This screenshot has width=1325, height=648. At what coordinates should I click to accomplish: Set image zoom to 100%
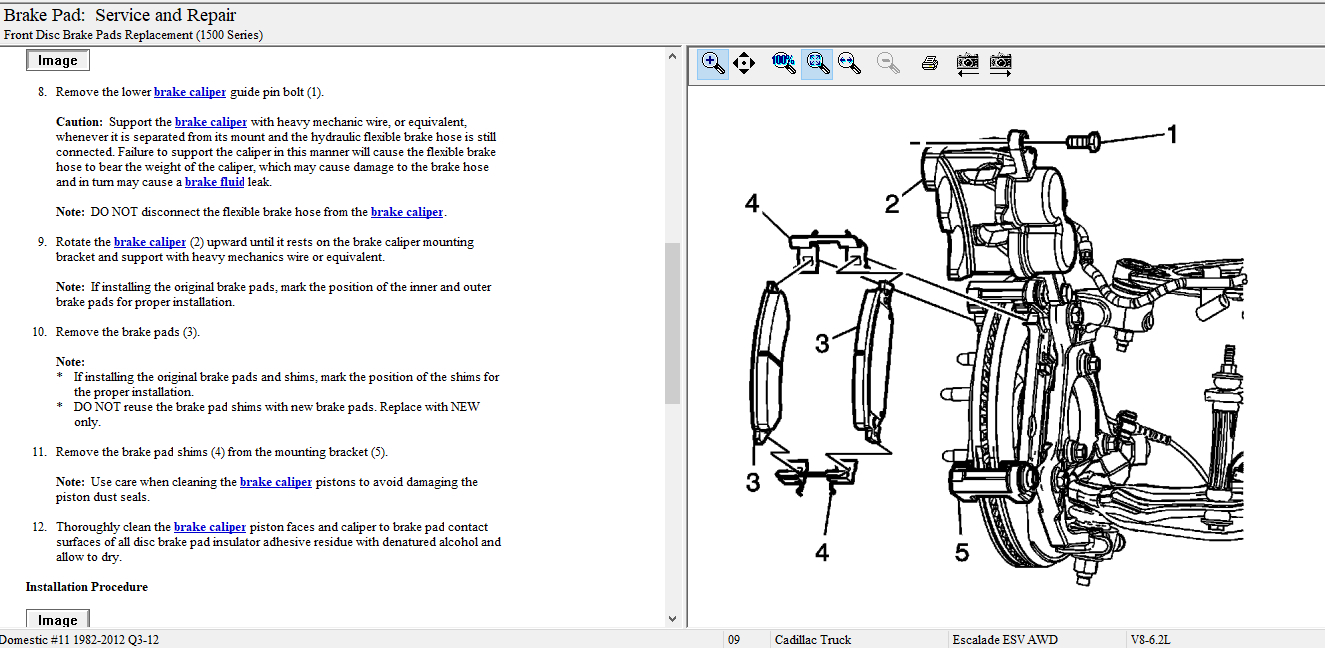click(x=783, y=63)
